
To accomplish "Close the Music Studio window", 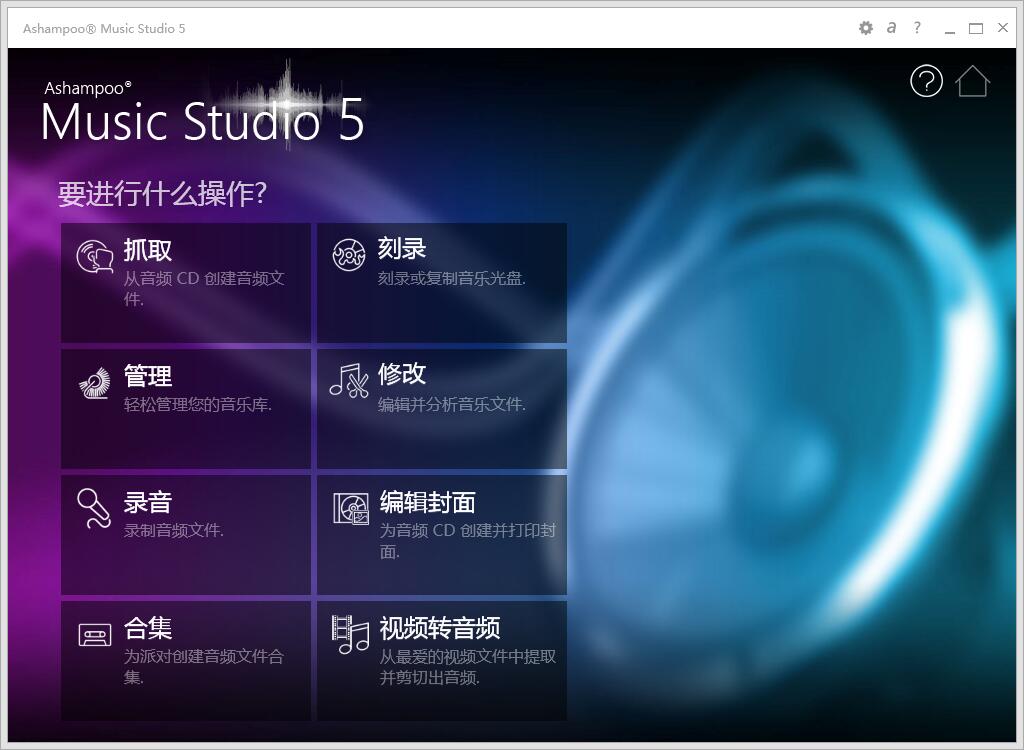I will coord(1003,27).
